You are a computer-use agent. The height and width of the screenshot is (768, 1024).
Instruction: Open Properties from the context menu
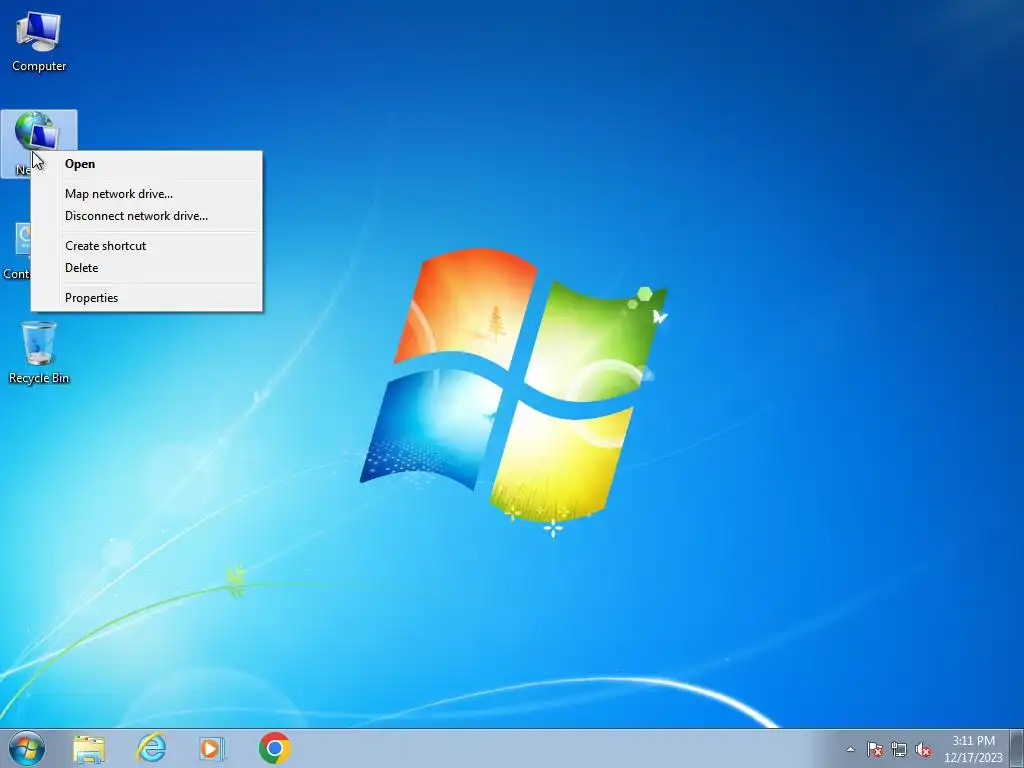pyautogui.click(x=146, y=298)
